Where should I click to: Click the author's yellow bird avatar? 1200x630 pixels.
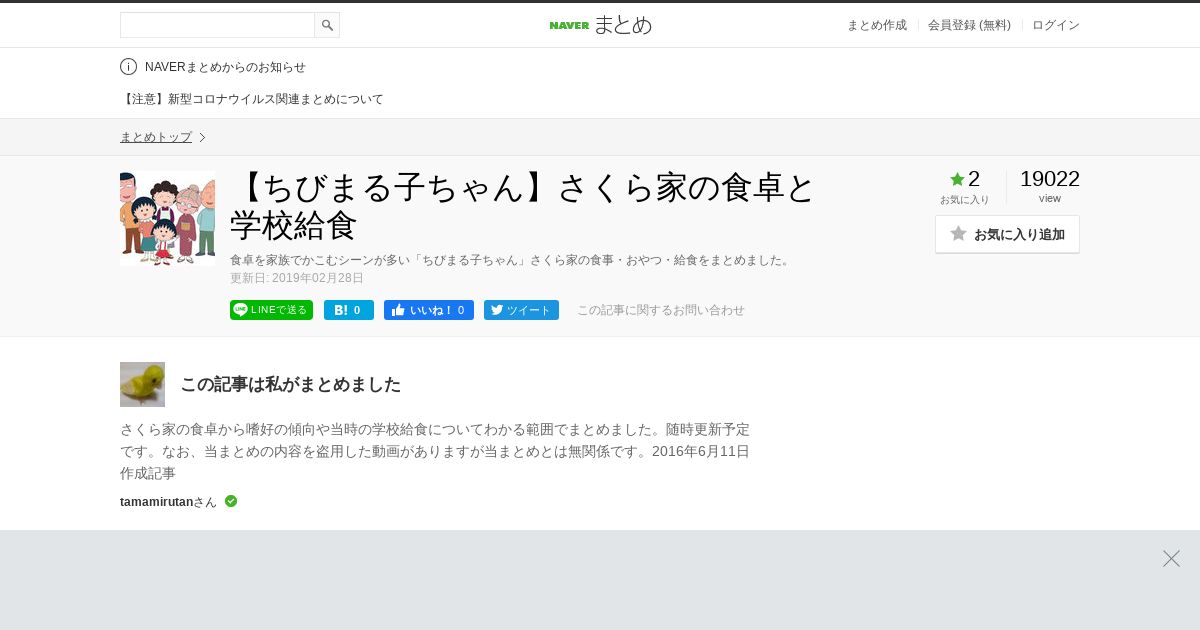(142, 384)
